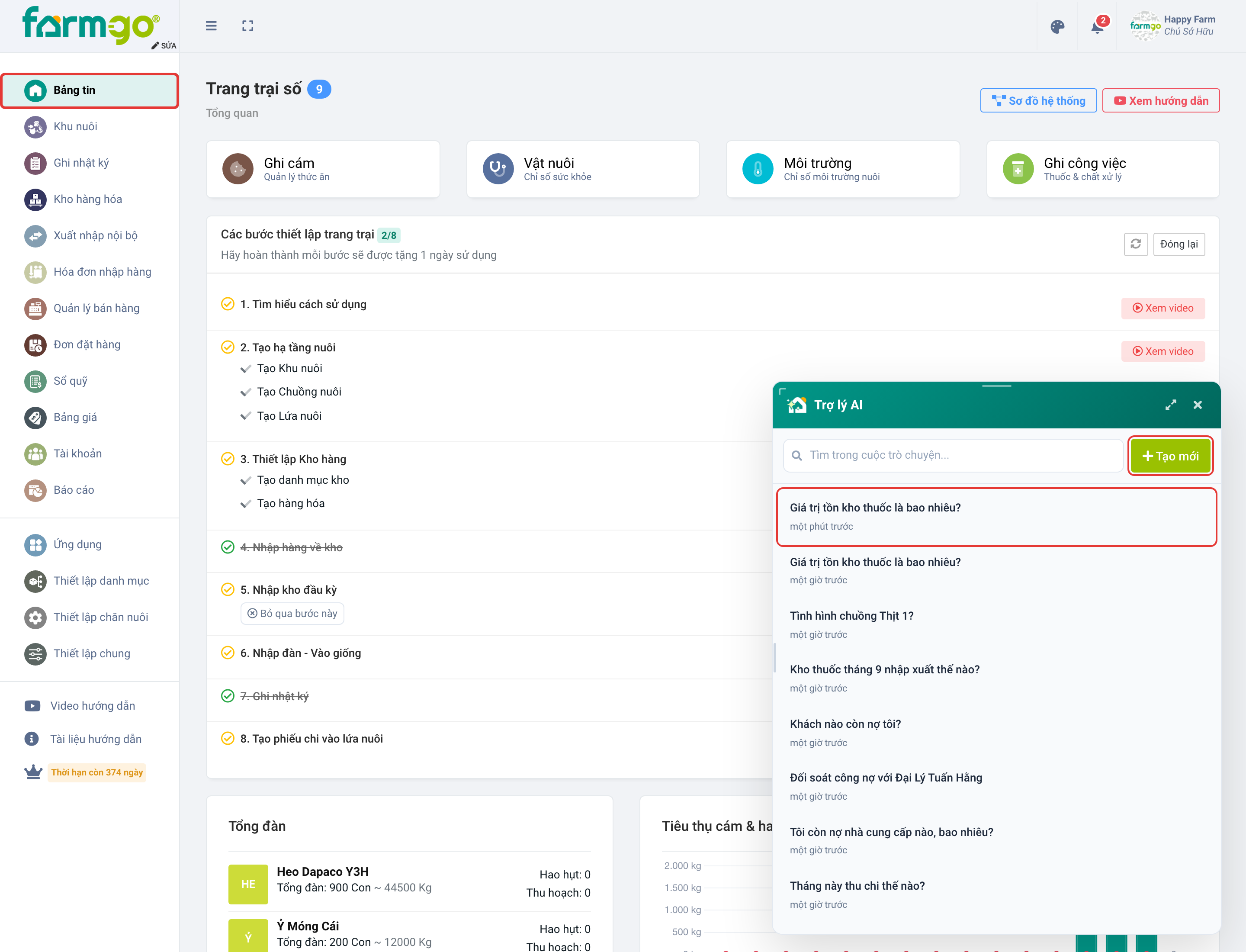Open the Ghi cám card
The height and width of the screenshot is (952, 1246).
coord(323,169)
